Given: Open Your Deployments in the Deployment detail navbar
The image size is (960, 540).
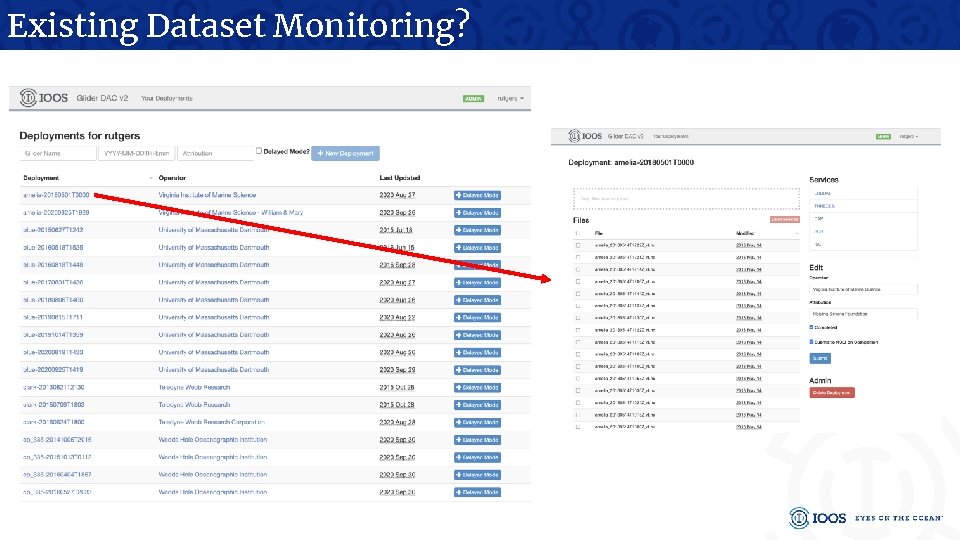Looking at the screenshot, I should [670, 137].
